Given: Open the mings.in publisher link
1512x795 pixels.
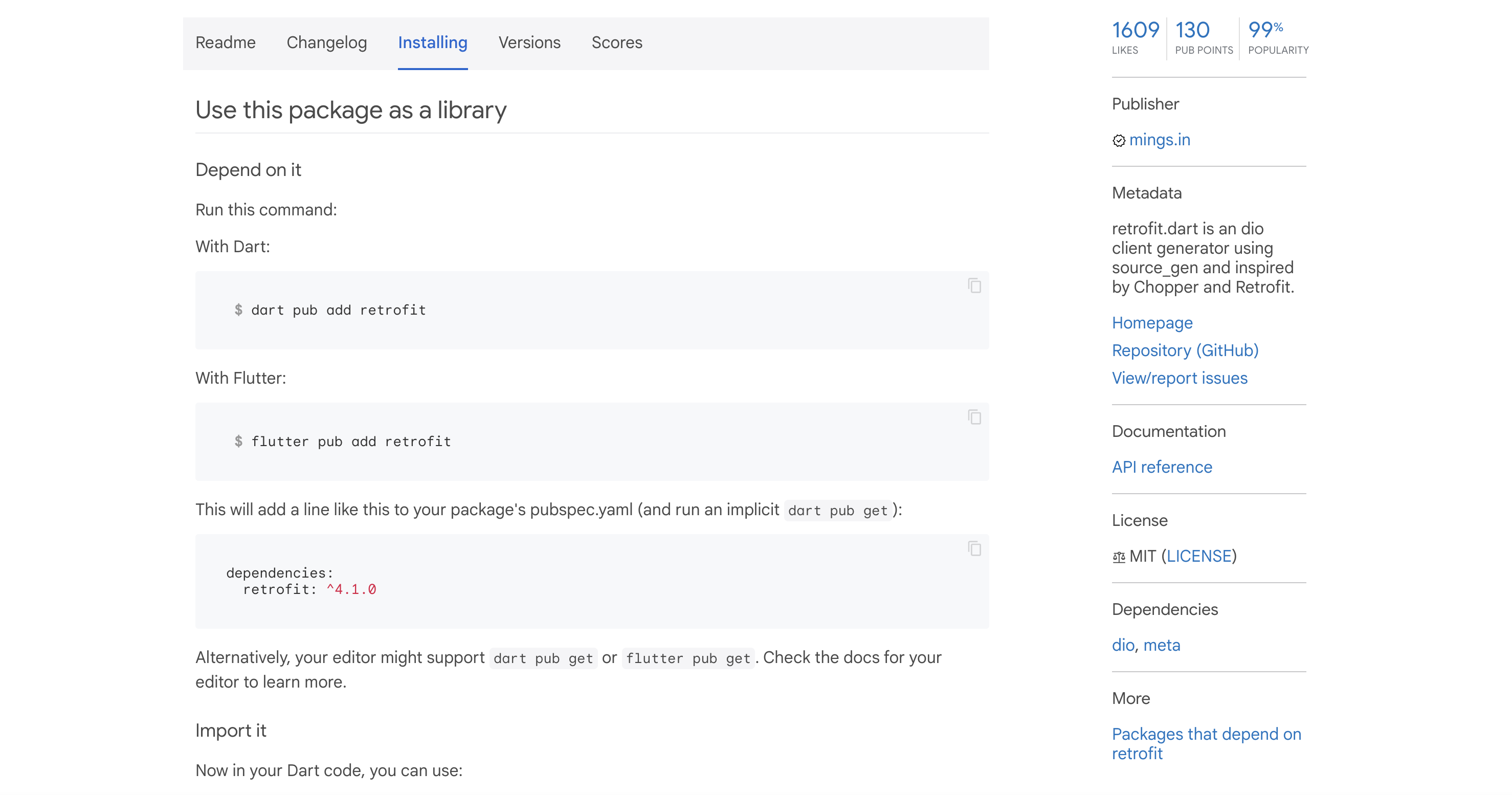Looking at the screenshot, I should (1159, 140).
